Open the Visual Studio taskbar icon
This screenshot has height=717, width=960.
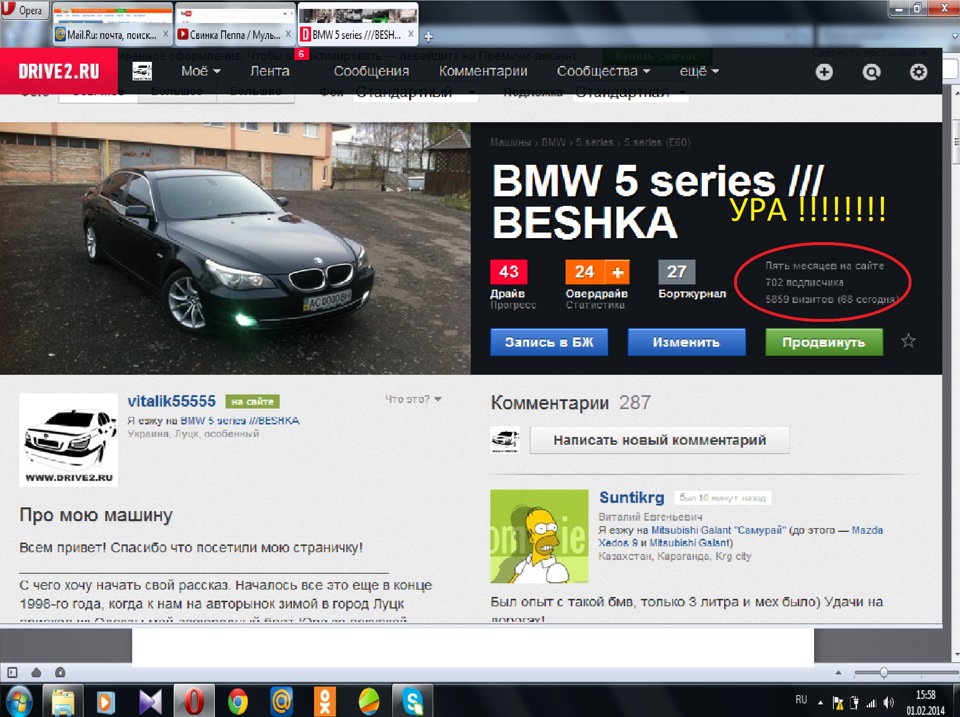(x=150, y=702)
